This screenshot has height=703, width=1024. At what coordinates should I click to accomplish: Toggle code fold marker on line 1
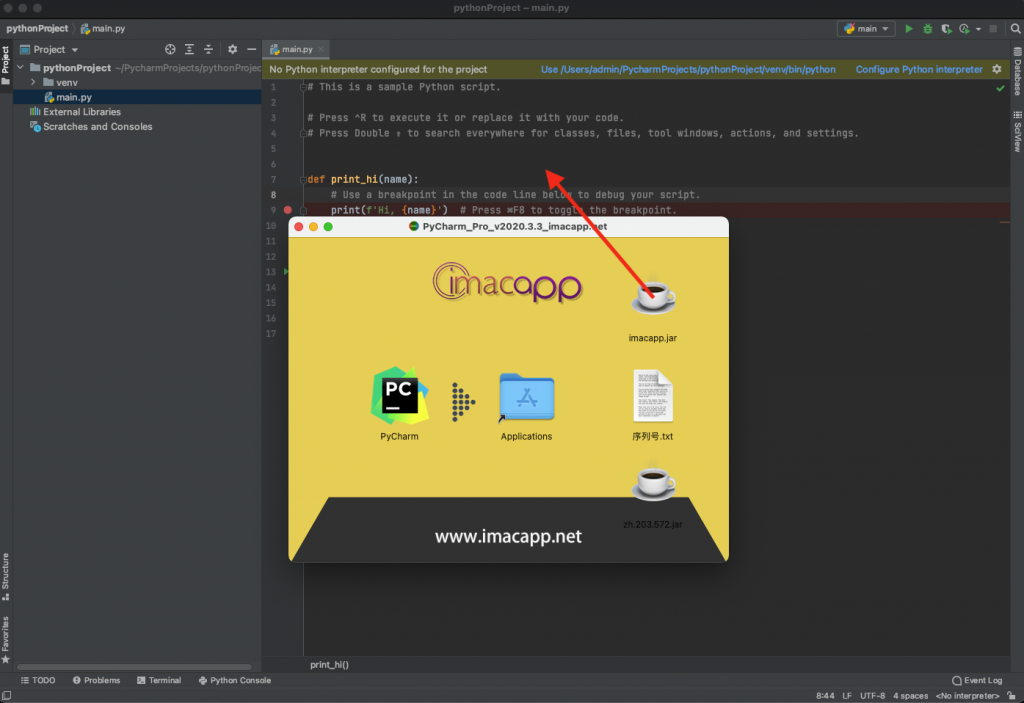pos(303,87)
